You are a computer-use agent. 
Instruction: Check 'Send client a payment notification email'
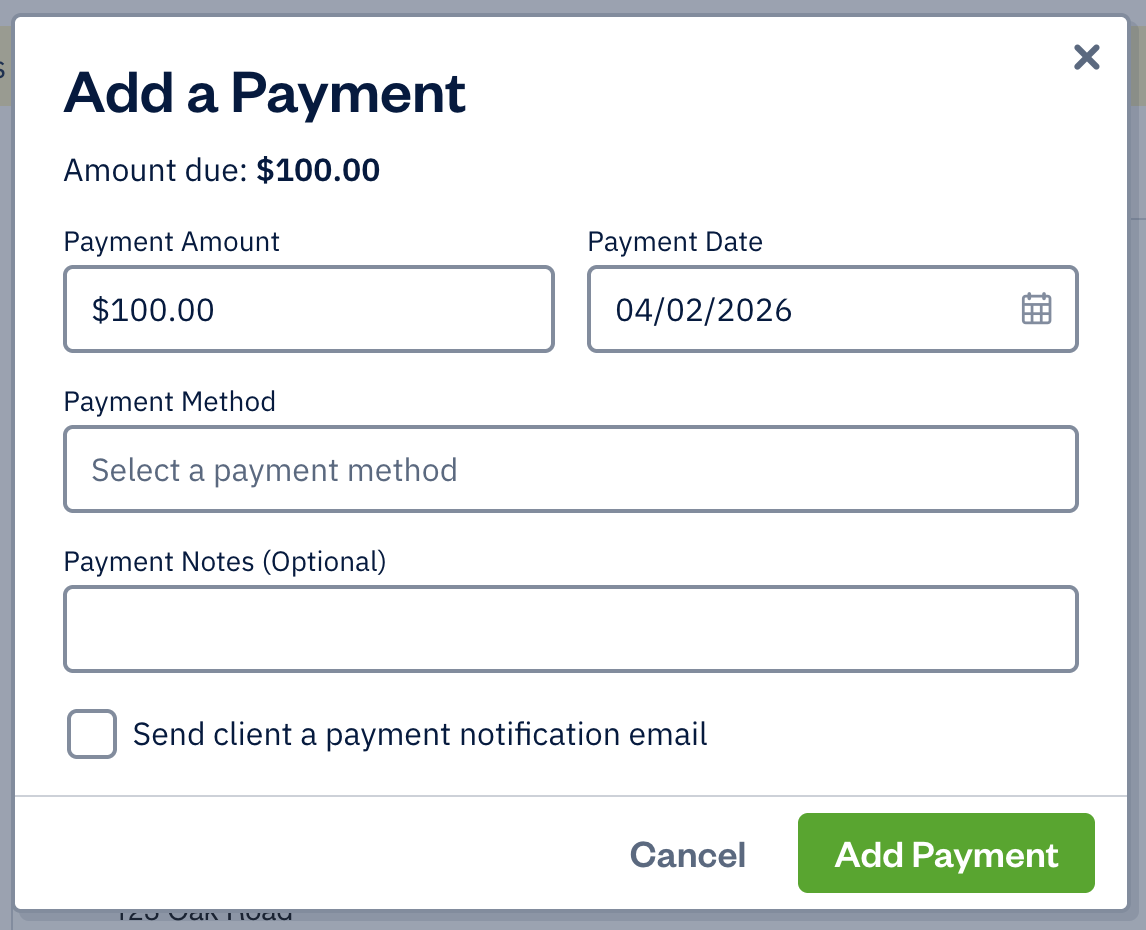coord(91,733)
